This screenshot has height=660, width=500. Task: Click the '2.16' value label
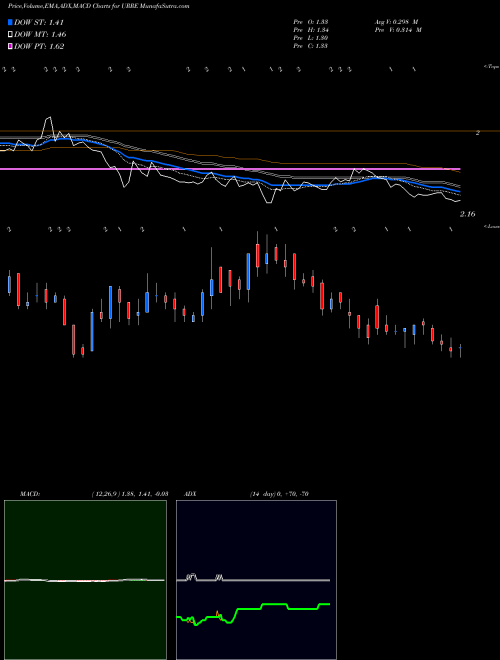click(x=468, y=214)
